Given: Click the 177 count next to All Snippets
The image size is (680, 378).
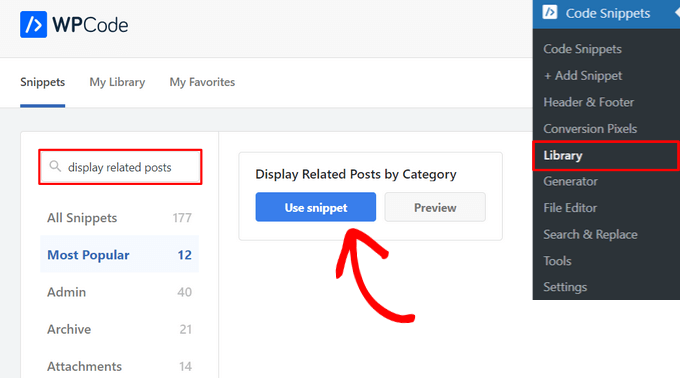Looking at the screenshot, I should [x=182, y=218].
